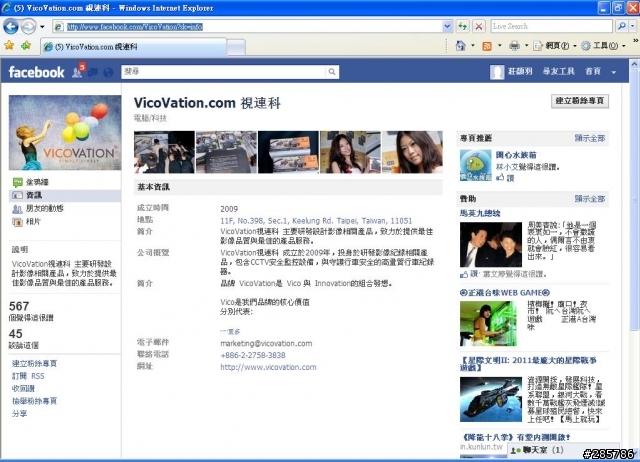Click the 建立粉絲專頁 button

580,101
